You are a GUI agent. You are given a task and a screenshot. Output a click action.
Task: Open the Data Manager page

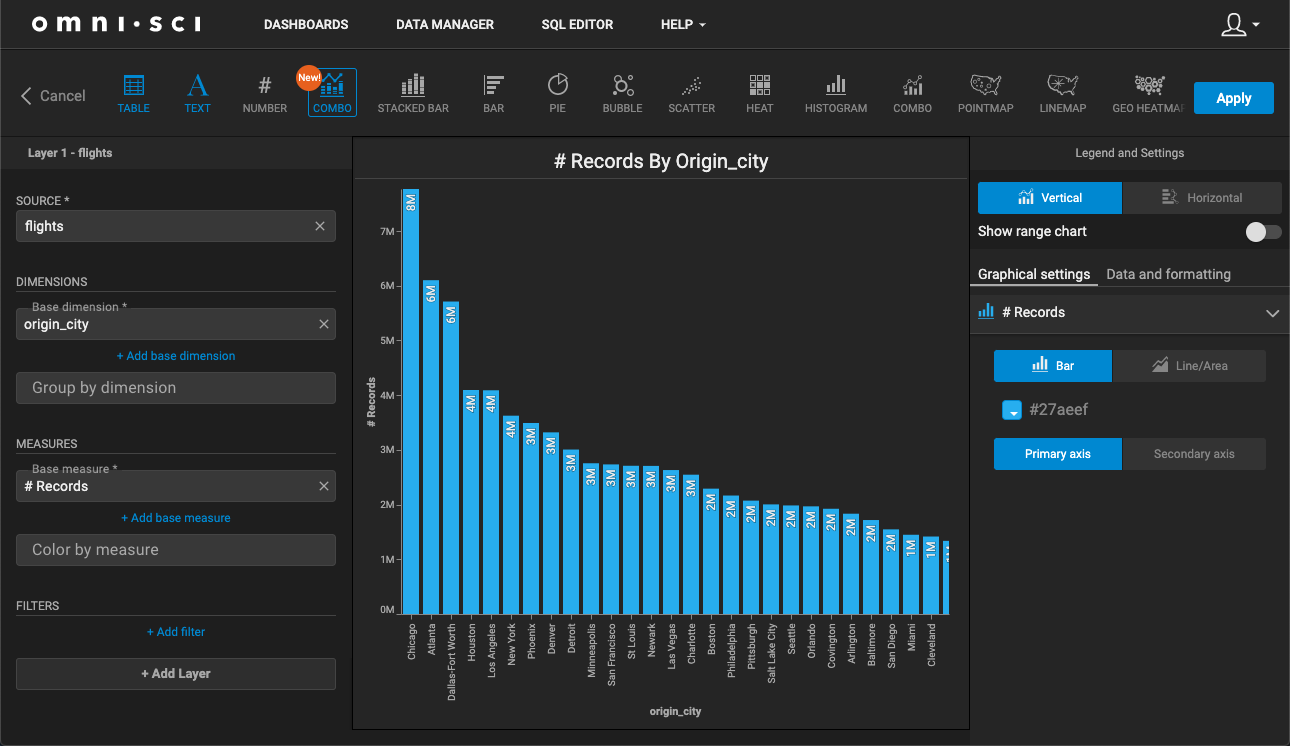click(x=445, y=24)
